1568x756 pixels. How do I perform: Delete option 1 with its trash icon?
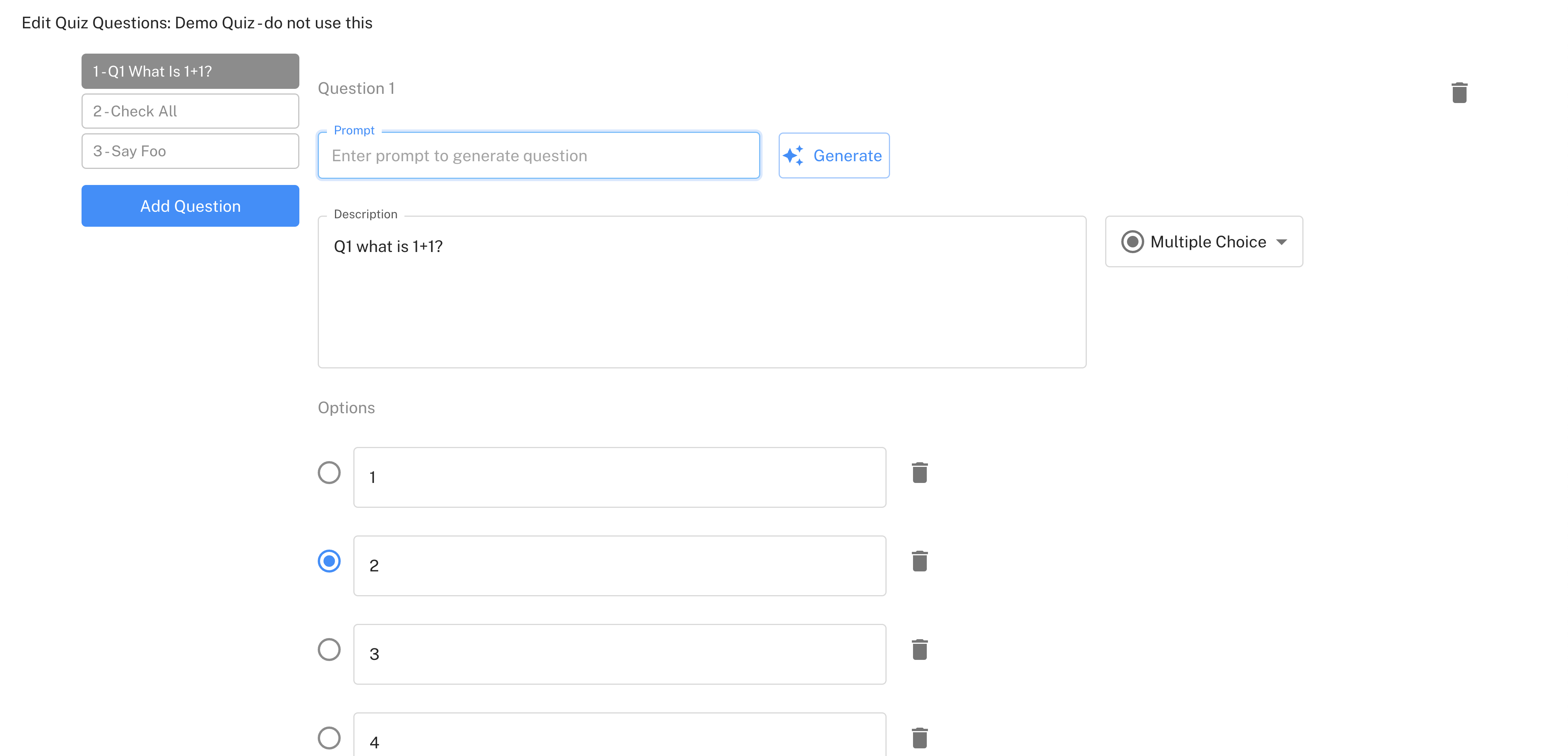point(919,473)
